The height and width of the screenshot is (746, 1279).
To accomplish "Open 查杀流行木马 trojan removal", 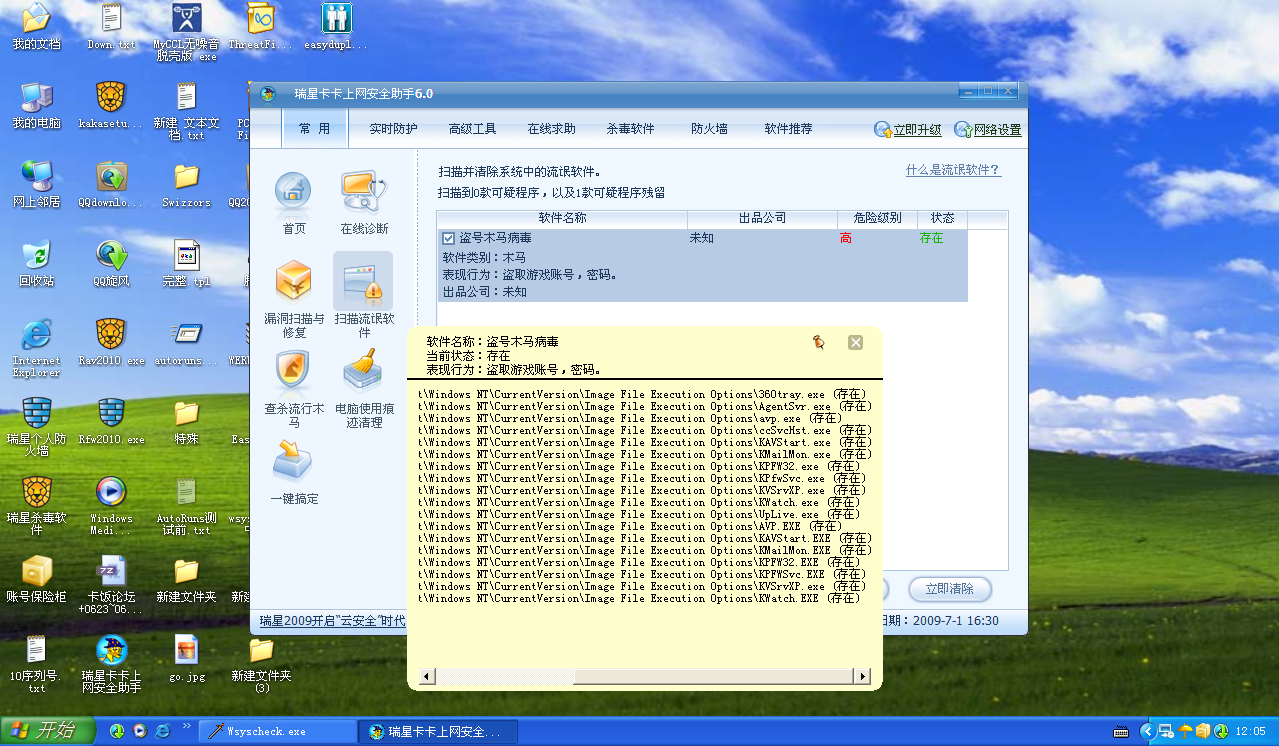I will coord(293,388).
